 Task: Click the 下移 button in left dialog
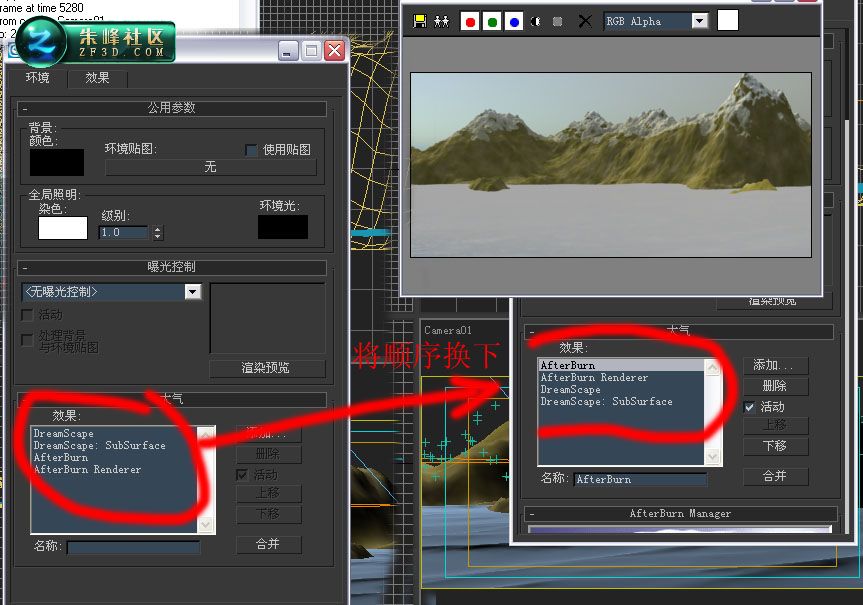[269, 515]
